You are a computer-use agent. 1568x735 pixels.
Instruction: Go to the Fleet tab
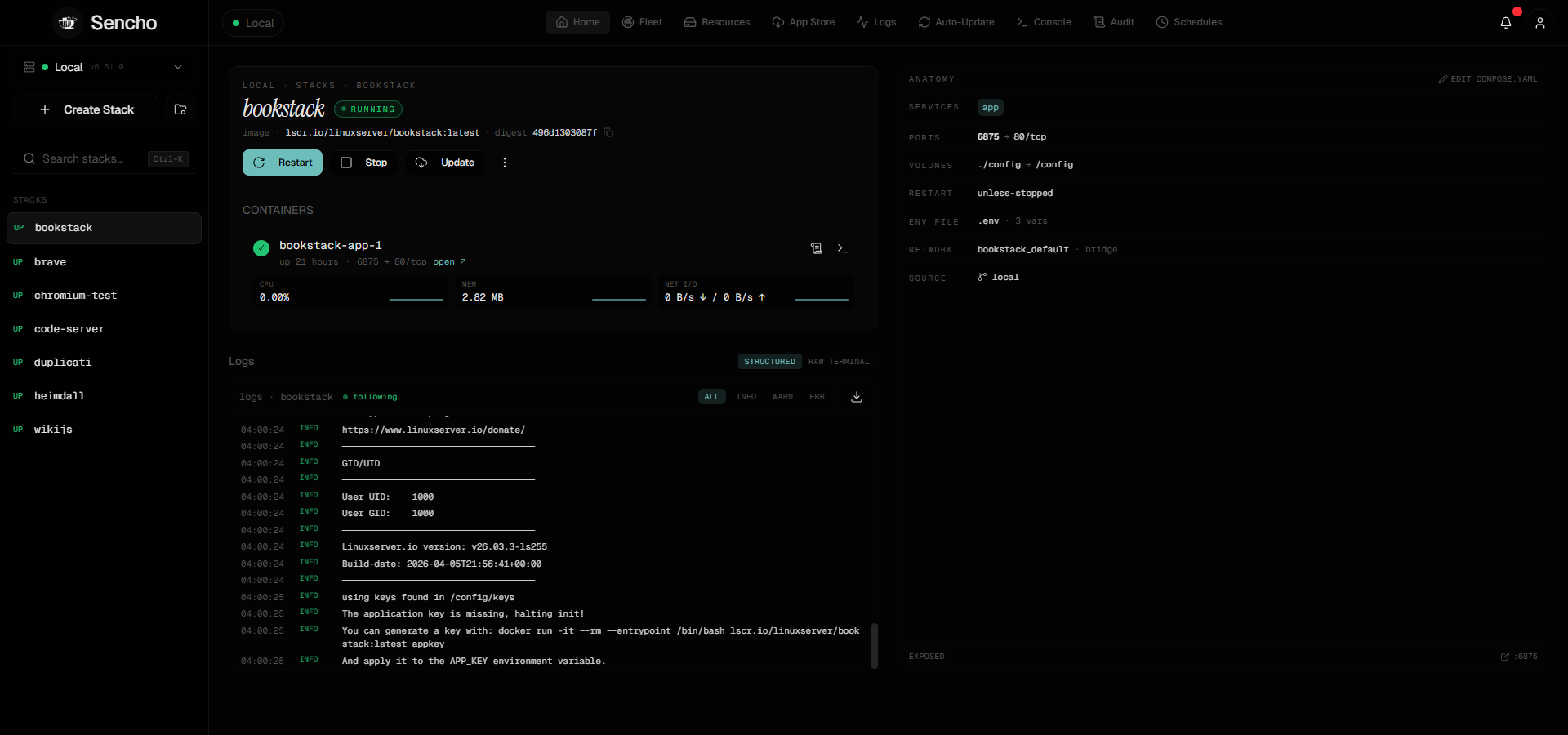point(642,22)
